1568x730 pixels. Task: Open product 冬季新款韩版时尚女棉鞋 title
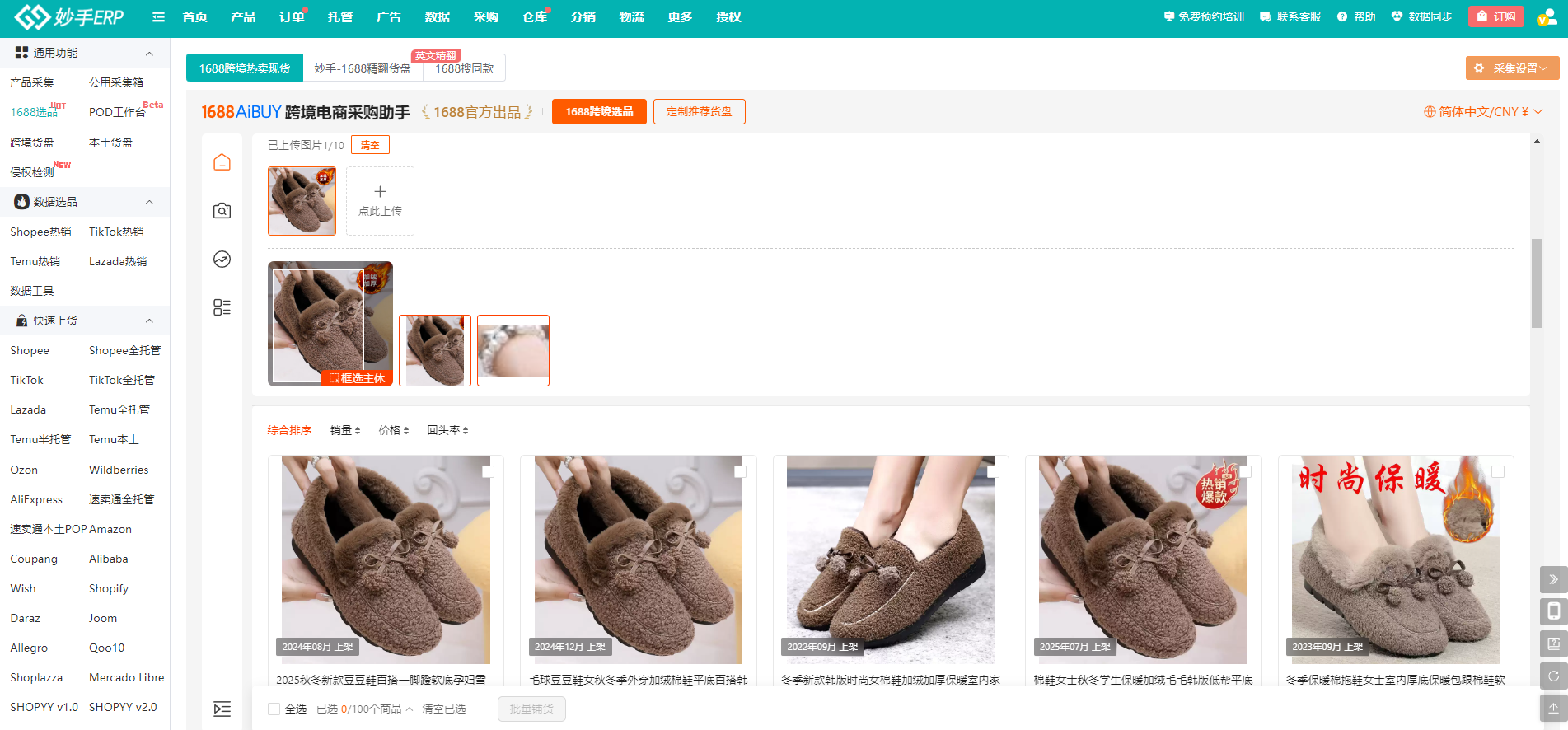click(891, 680)
